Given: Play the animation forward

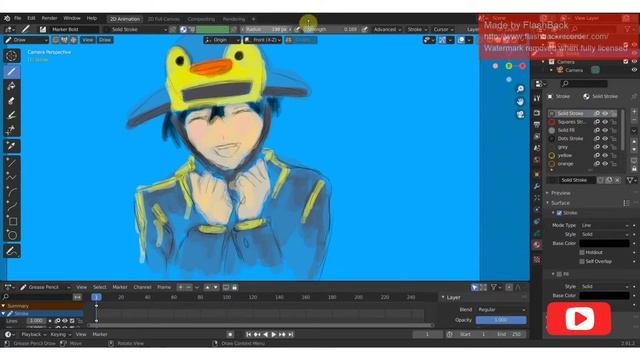Looking at the screenshot, I should 274,334.
